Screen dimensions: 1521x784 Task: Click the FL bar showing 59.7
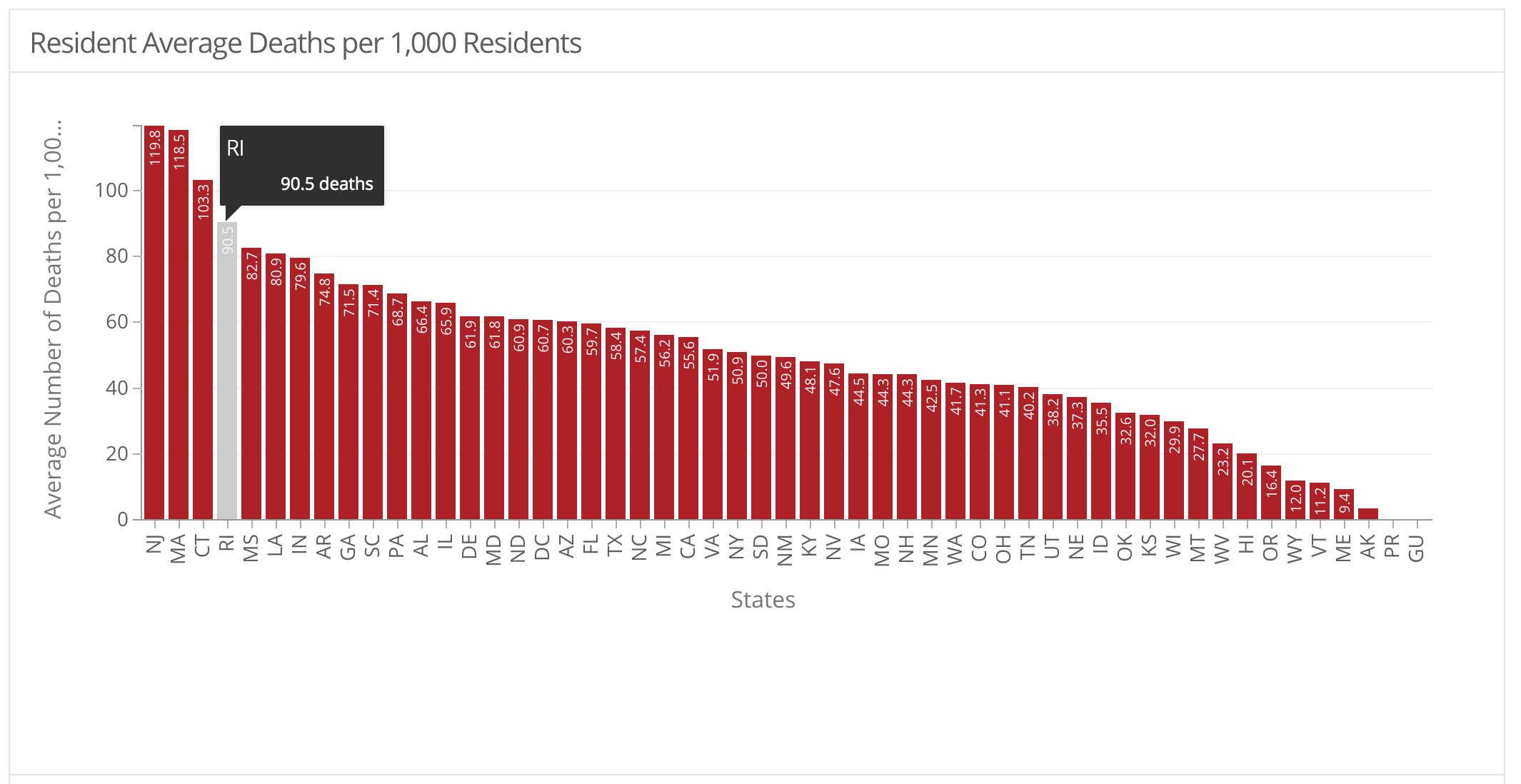coord(591,421)
